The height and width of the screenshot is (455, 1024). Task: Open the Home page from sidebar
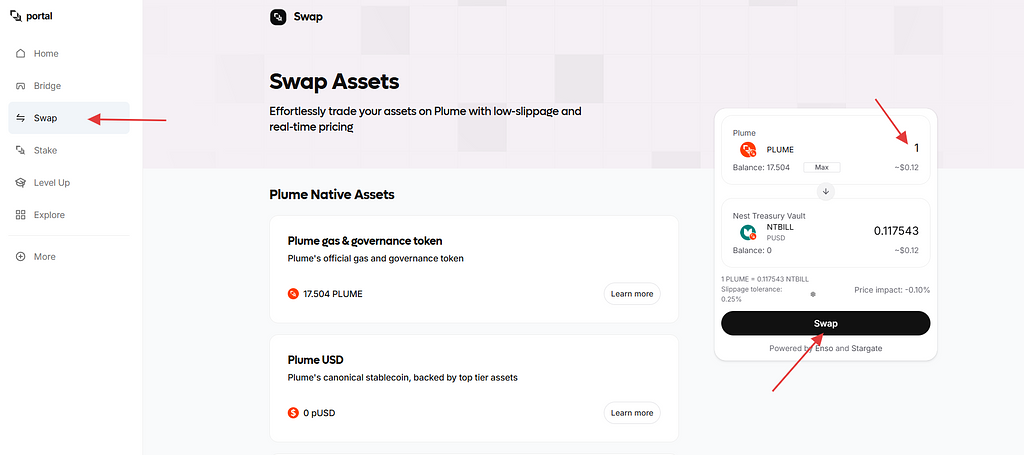pos(46,54)
